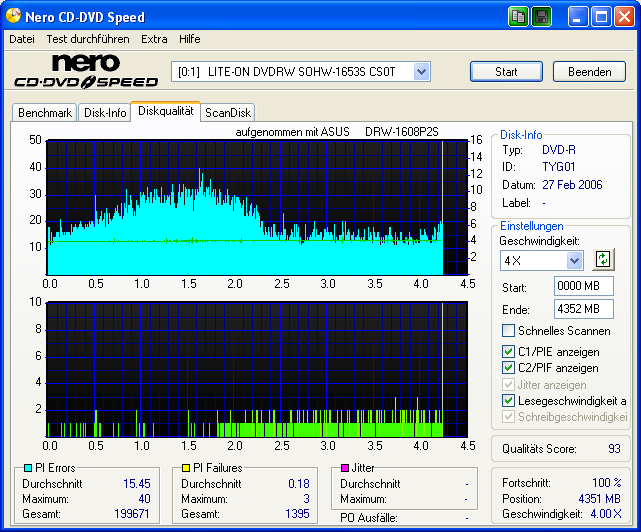641x532 pixels.
Task: Click the Nero app icon in title bar
Action: click(13, 16)
